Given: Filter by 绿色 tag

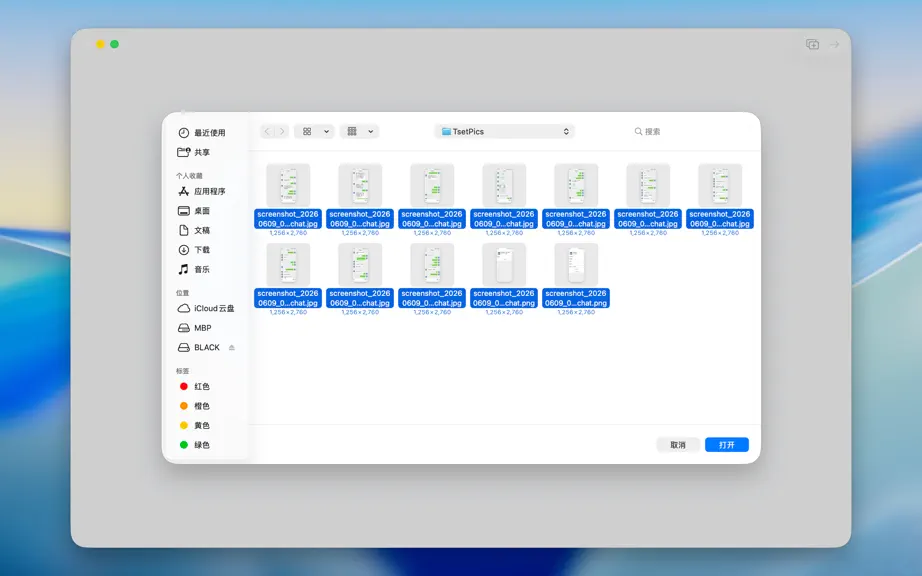Looking at the screenshot, I should point(194,445).
